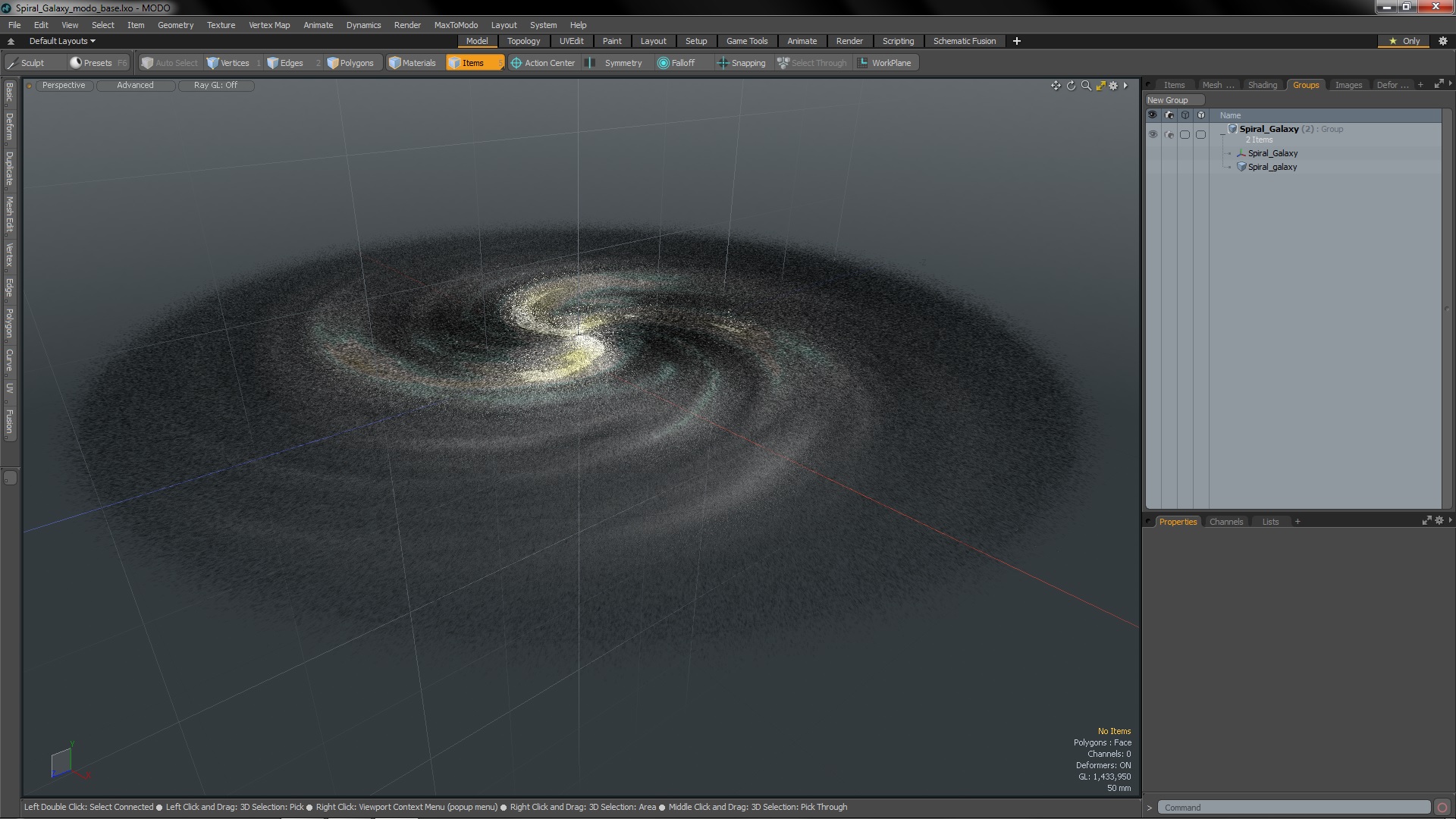Viewport: 1456px width, 819px height.
Task: Open Properties panel settings gear
Action: click(x=1439, y=521)
